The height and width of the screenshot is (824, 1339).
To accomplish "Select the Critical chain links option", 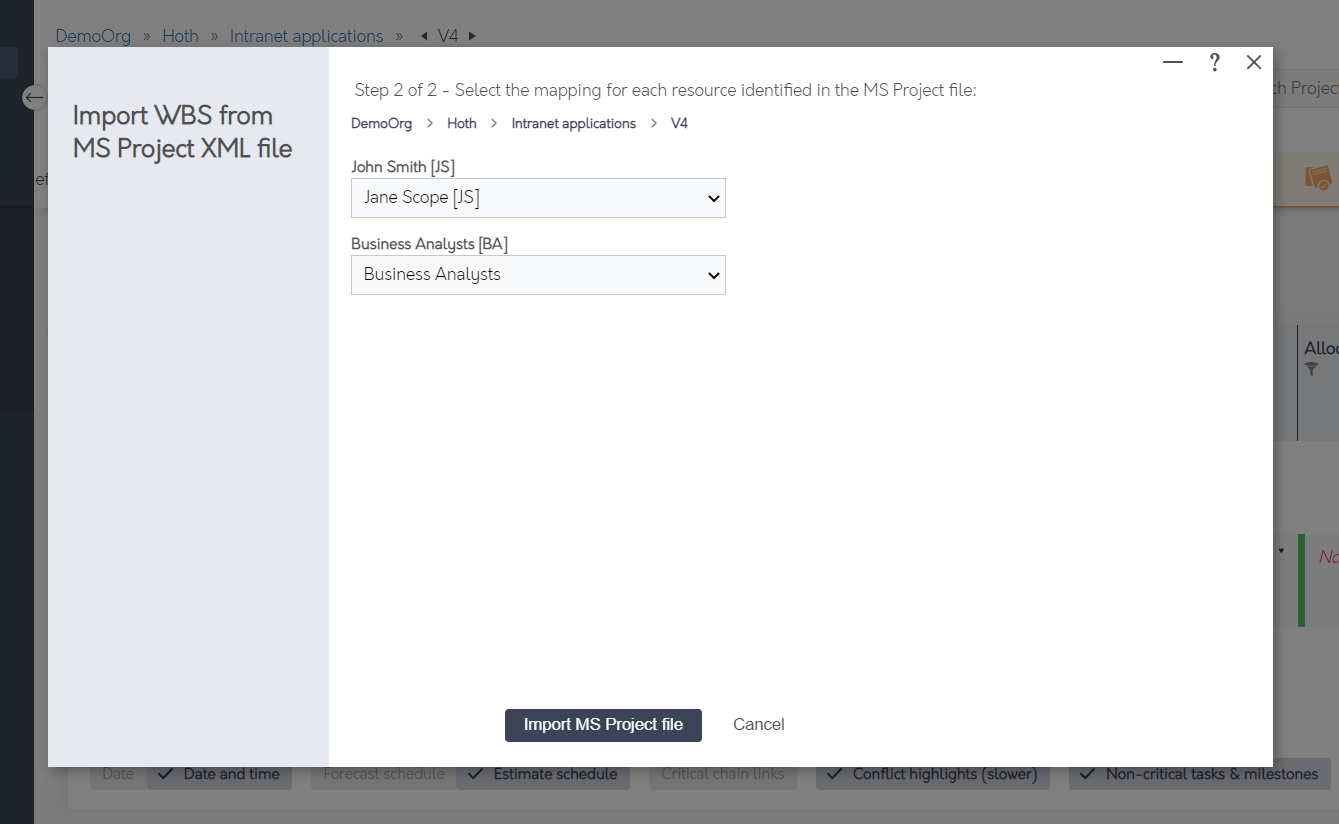I will coord(722,773).
